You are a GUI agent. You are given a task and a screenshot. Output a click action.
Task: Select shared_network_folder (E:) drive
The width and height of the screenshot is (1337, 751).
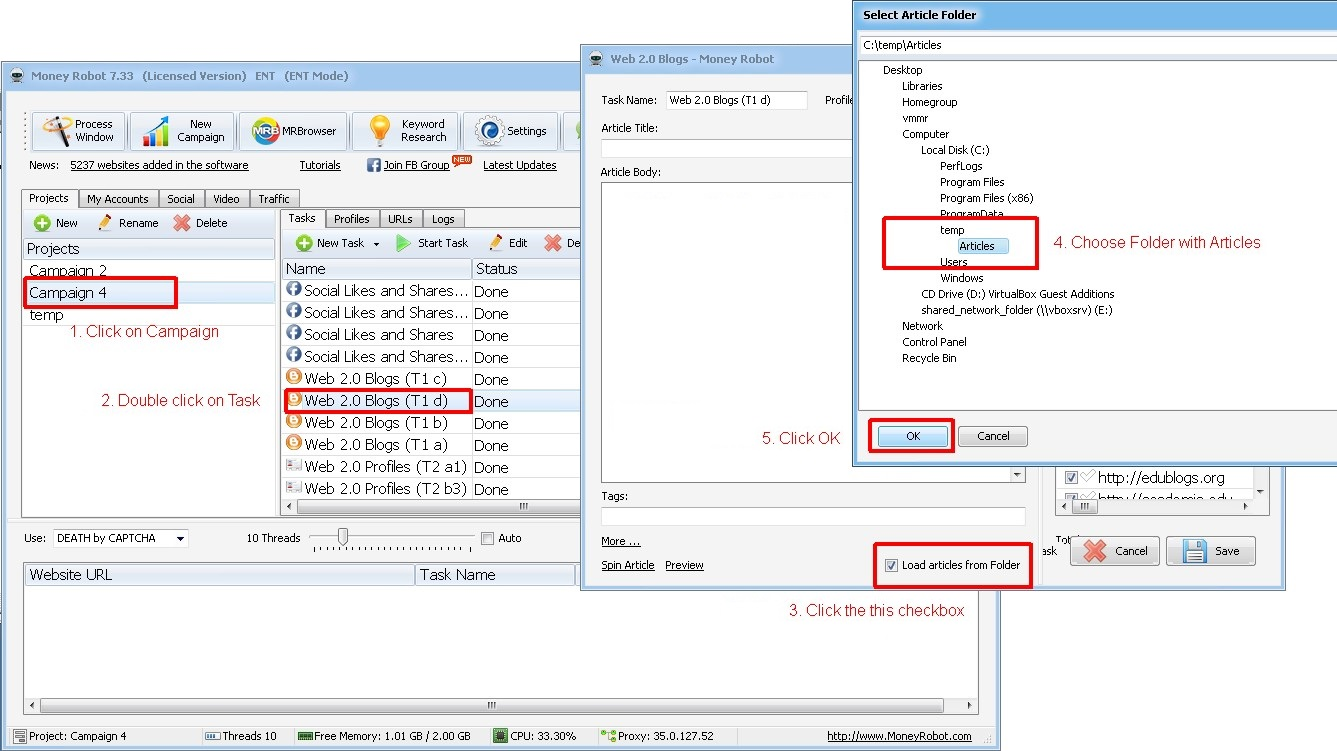click(1017, 310)
